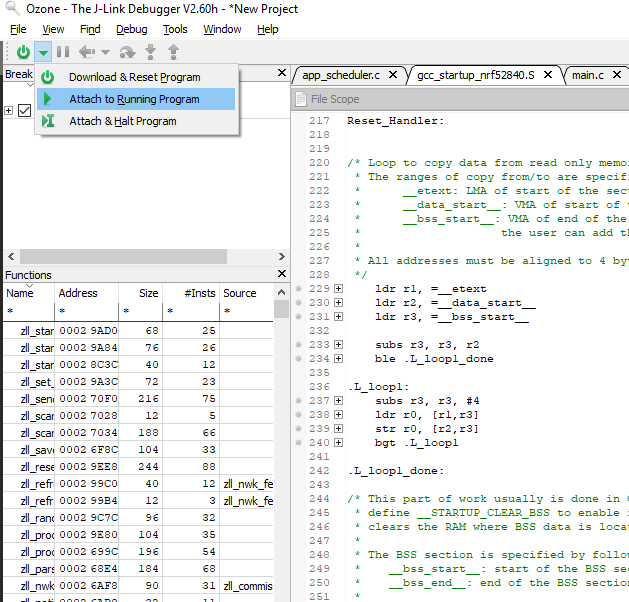The height and width of the screenshot is (602, 629).
Task: Sort Functions by #Insts column
Action: [x=191, y=293]
